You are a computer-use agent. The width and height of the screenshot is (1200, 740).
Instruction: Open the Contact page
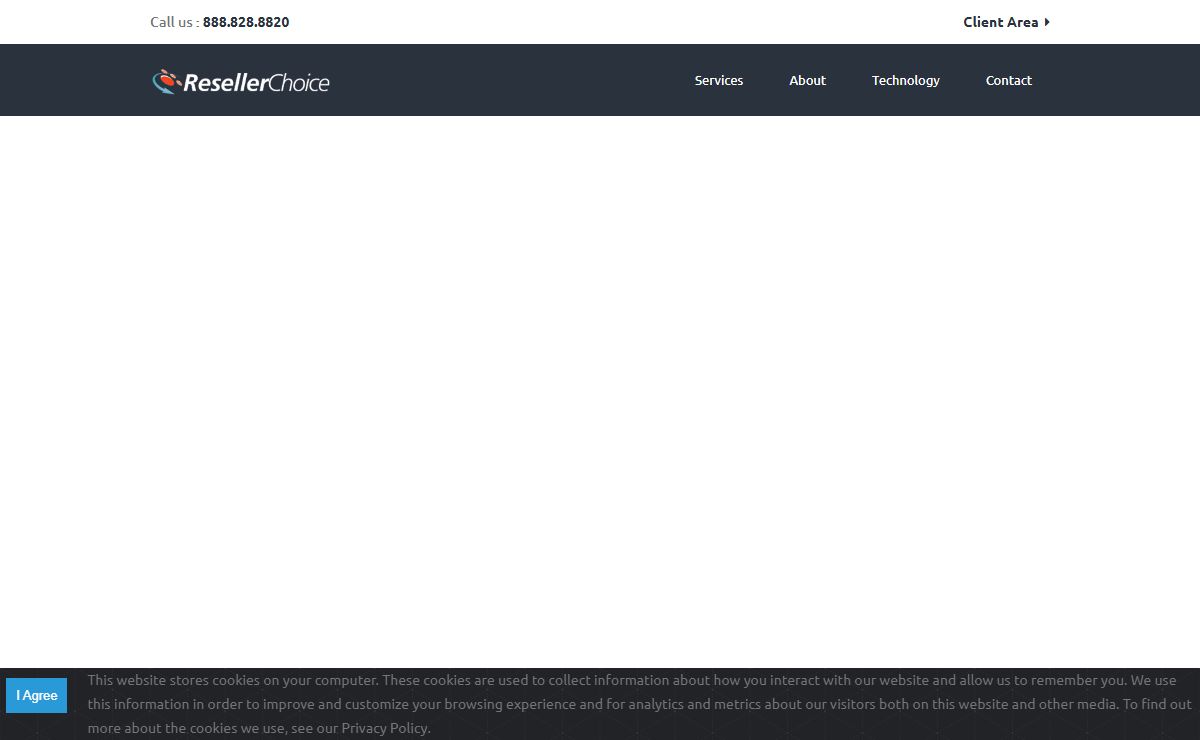1008,80
